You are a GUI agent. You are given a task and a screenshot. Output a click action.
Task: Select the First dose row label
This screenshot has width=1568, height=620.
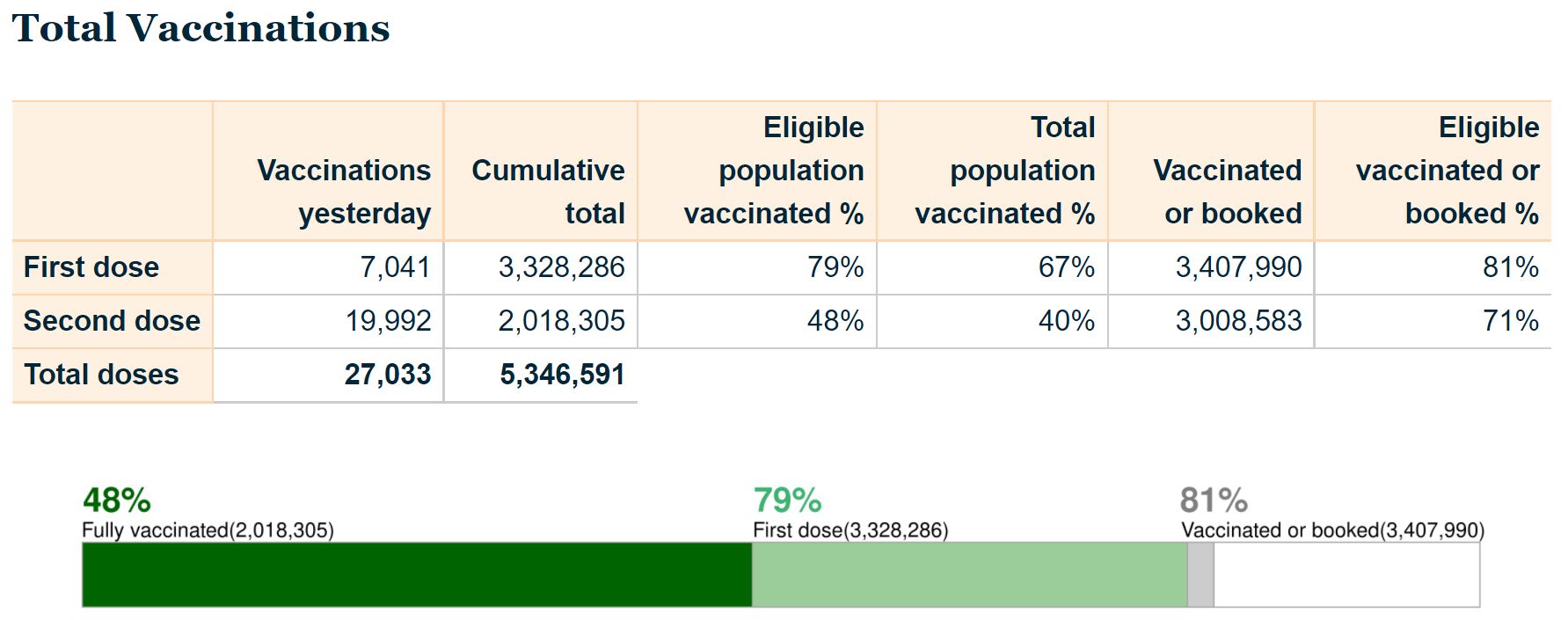point(91,267)
